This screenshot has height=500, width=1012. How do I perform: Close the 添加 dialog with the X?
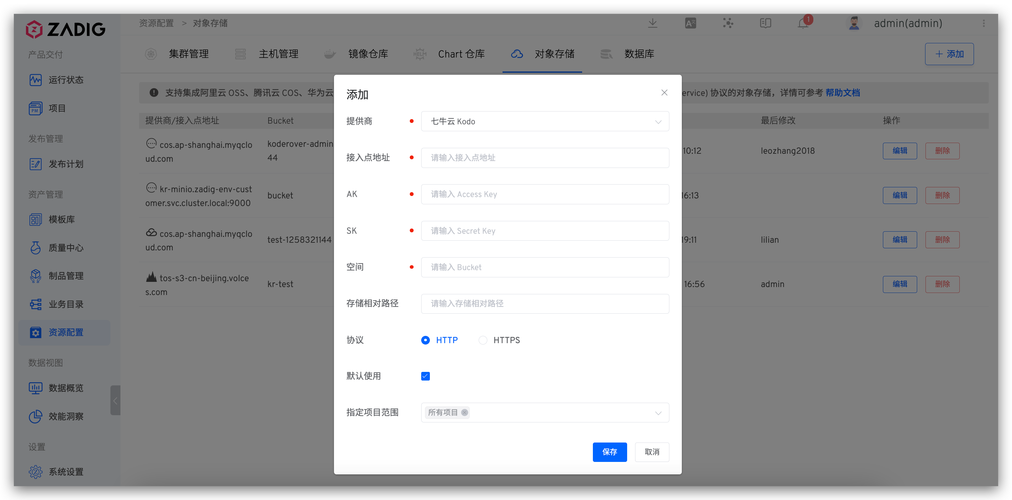664,93
